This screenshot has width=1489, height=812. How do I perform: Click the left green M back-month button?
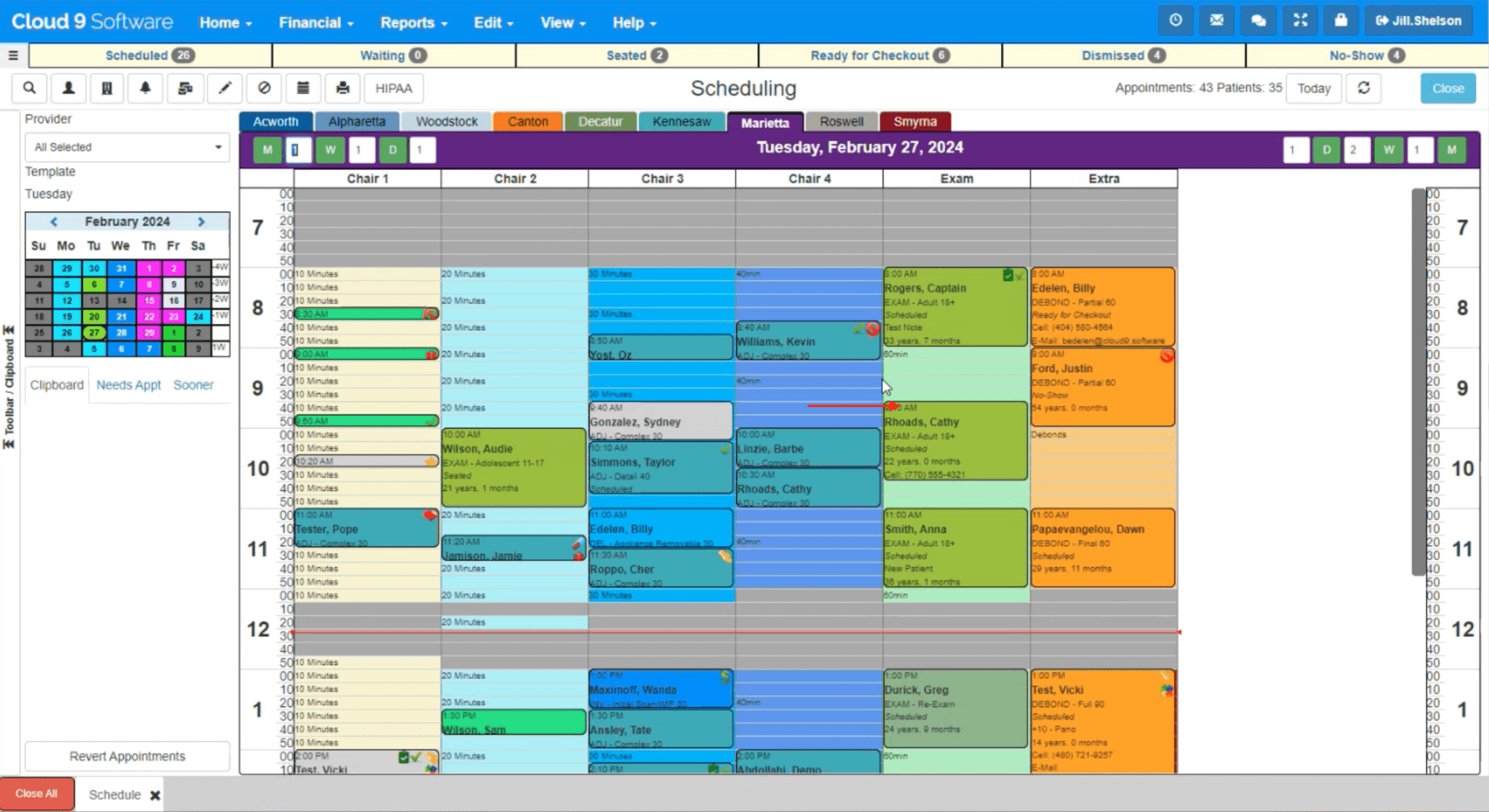click(x=268, y=150)
